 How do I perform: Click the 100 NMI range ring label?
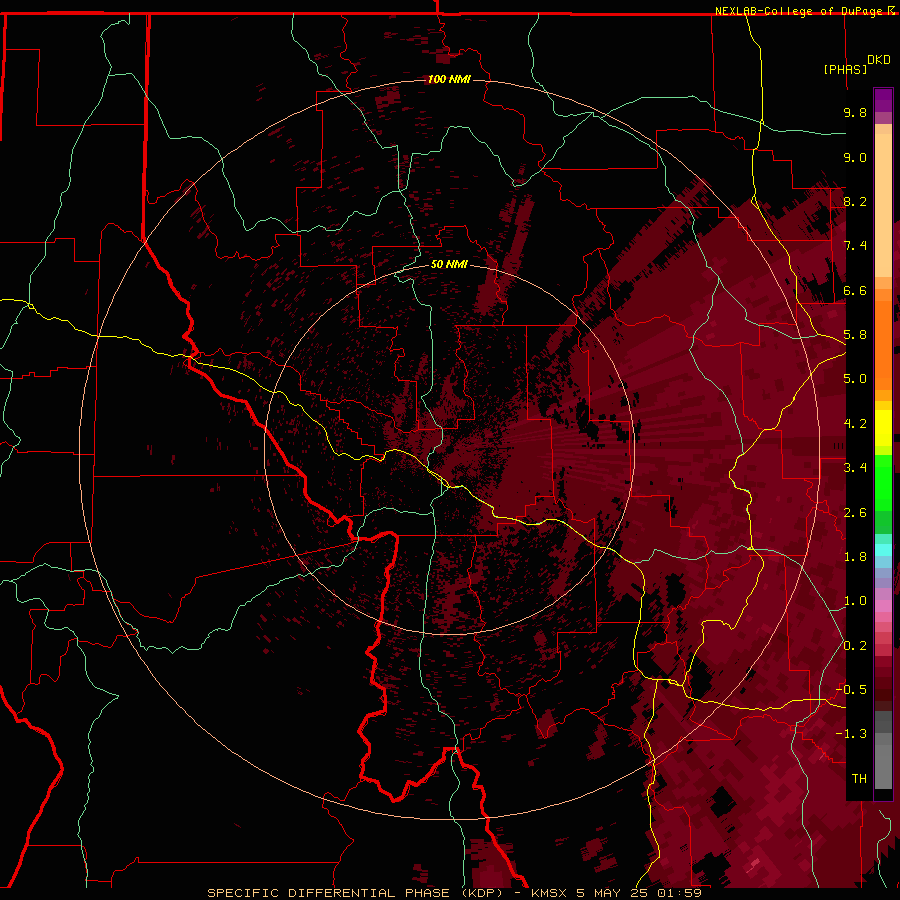click(449, 79)
